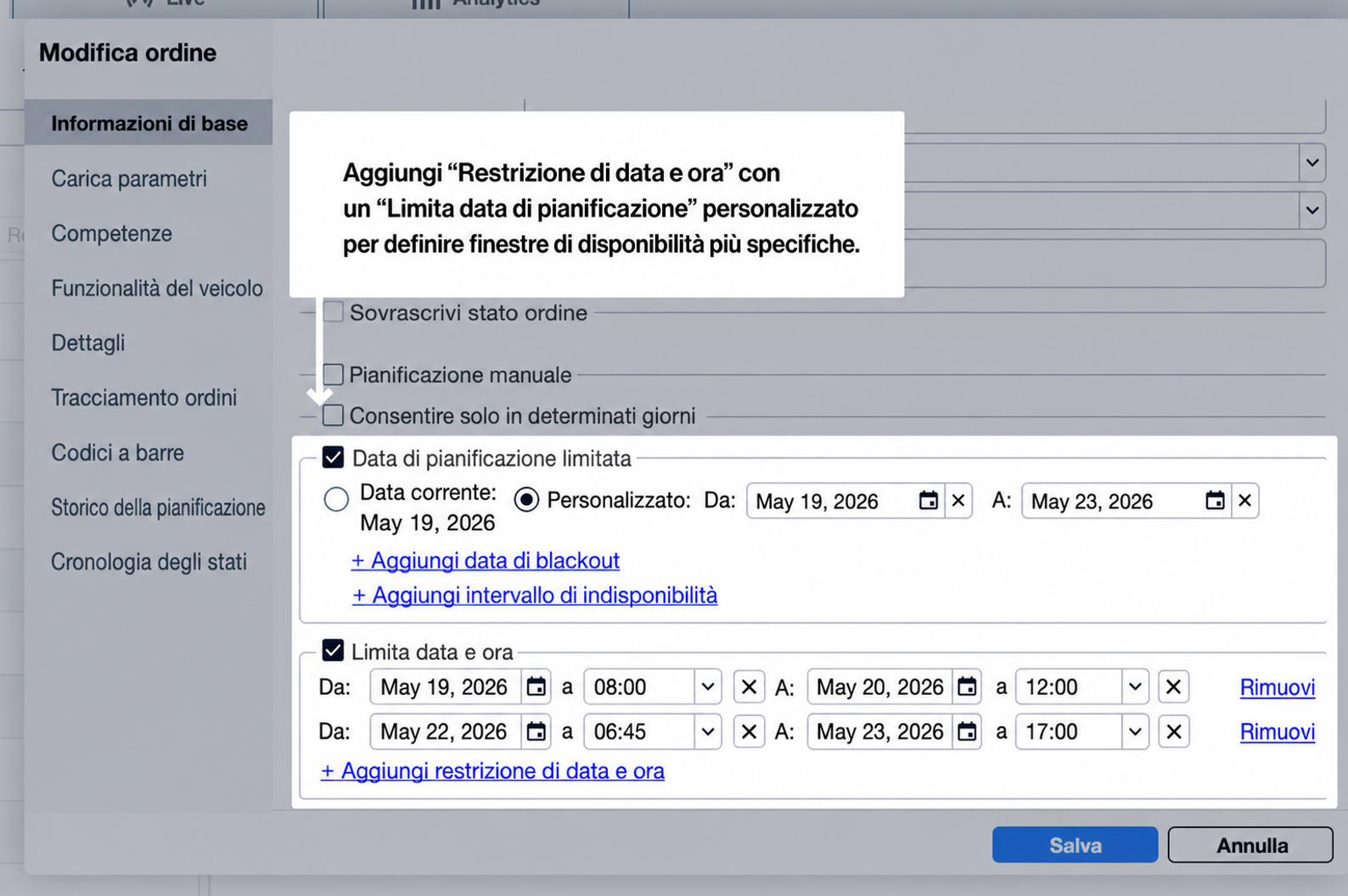
Task: Remove the May 22 06:45 restriction row
Action: 1278,731
